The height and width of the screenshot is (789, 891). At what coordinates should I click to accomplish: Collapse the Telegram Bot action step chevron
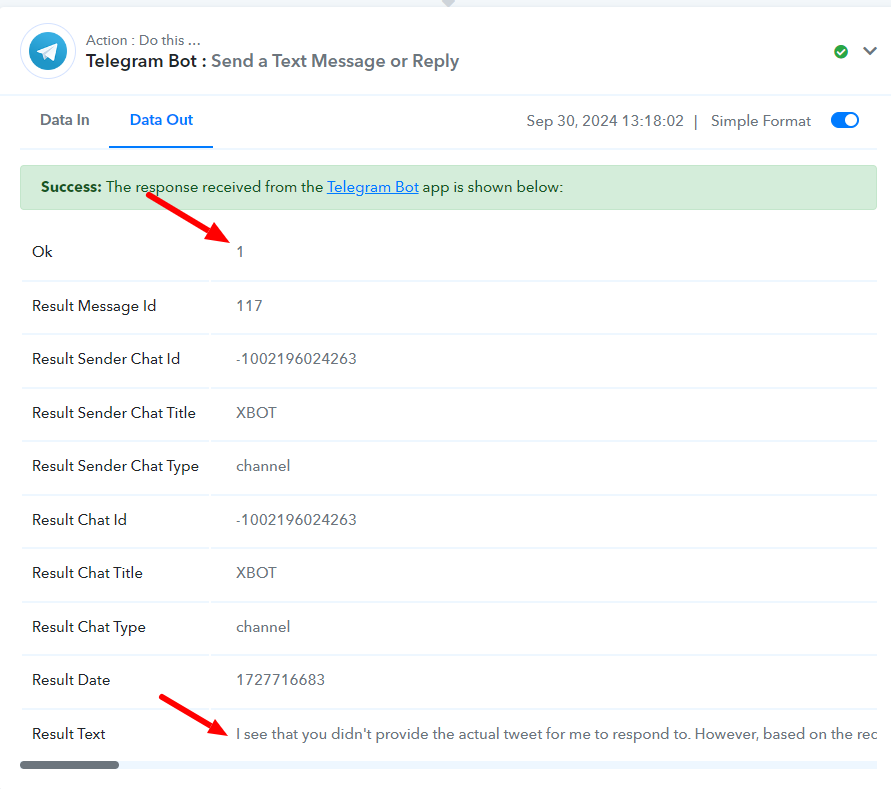pos(869,51)
